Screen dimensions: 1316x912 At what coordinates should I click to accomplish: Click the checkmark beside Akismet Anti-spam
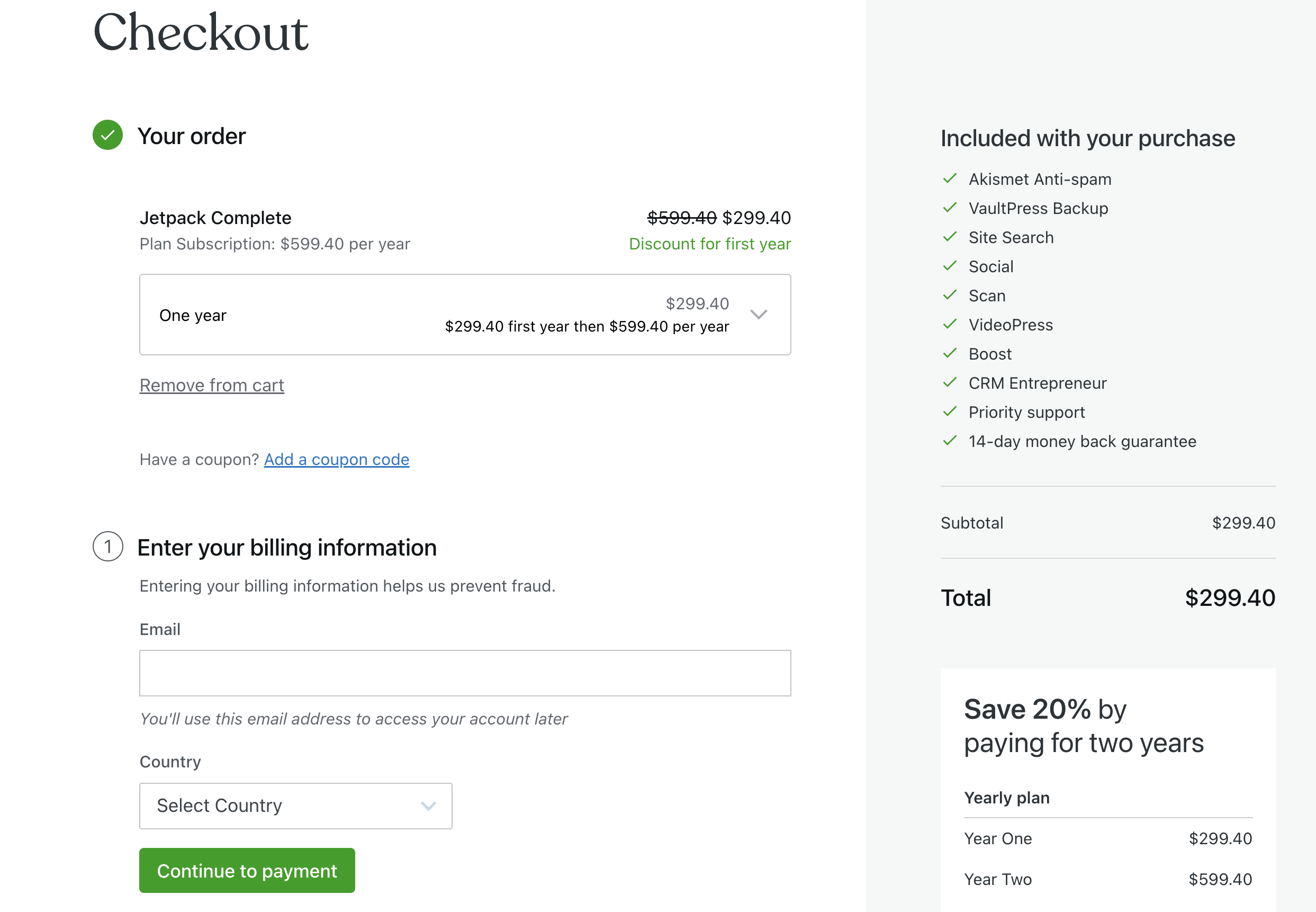(950, 178)
